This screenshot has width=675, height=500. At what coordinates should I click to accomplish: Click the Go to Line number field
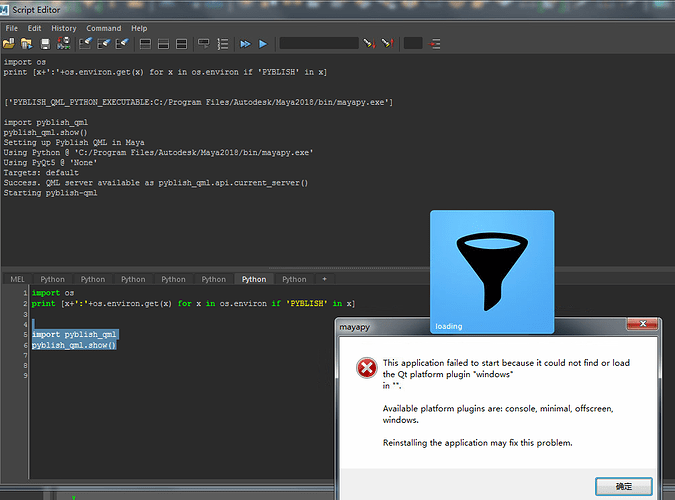pyautogui.click(x=413, y=43)
